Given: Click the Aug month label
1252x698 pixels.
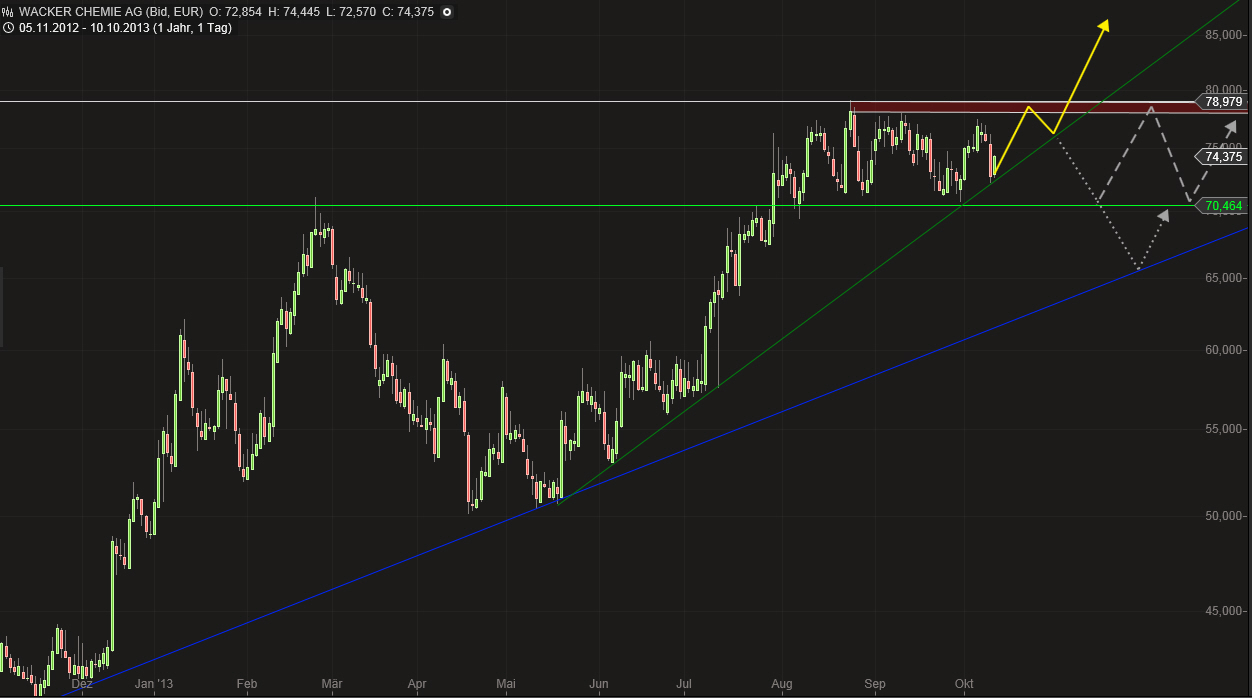Looking at the screenshot, I should 781,685.
